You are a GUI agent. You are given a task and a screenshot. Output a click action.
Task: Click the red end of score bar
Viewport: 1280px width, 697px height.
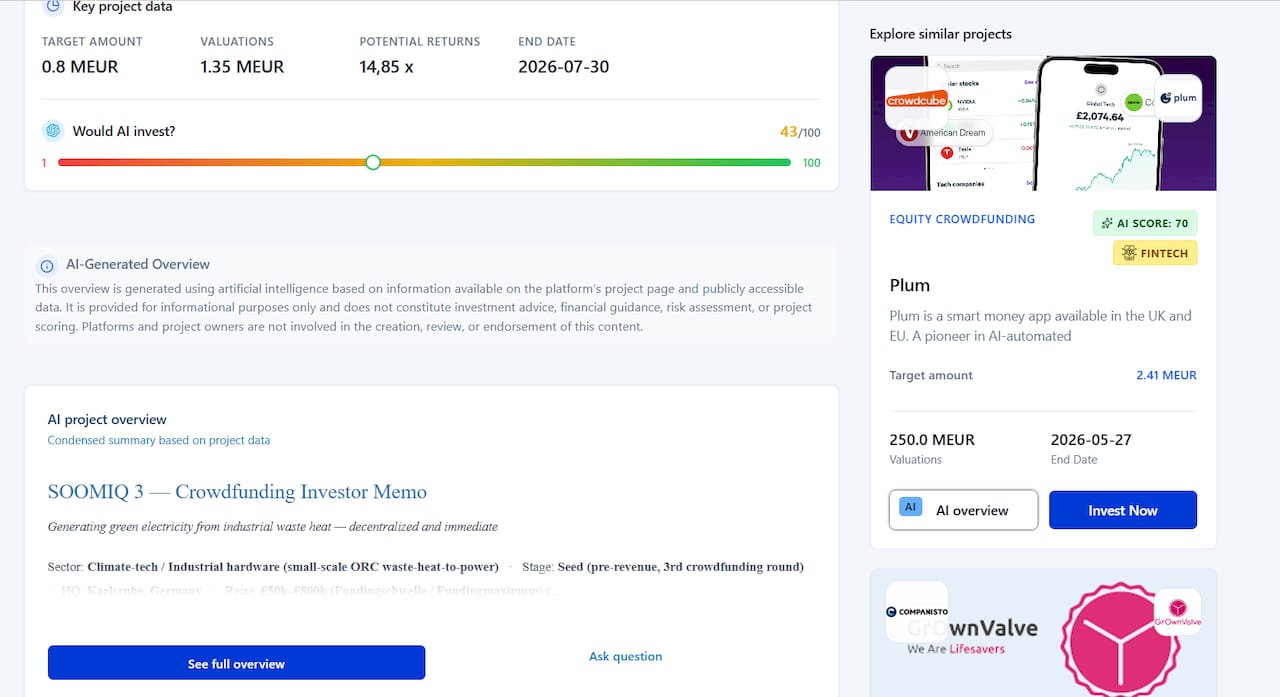(44, 163)
